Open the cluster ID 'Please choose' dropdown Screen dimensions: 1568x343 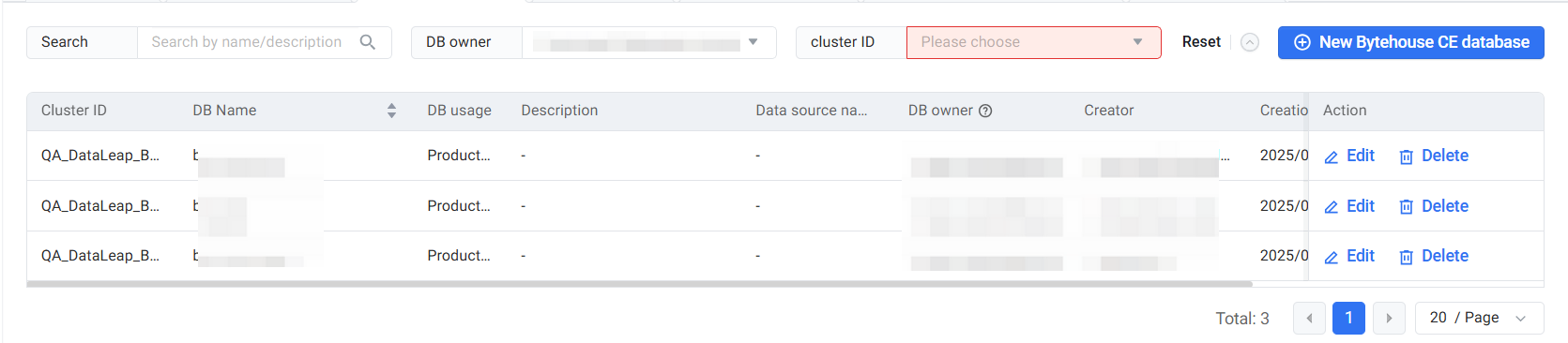click(x=1033, y=42)
